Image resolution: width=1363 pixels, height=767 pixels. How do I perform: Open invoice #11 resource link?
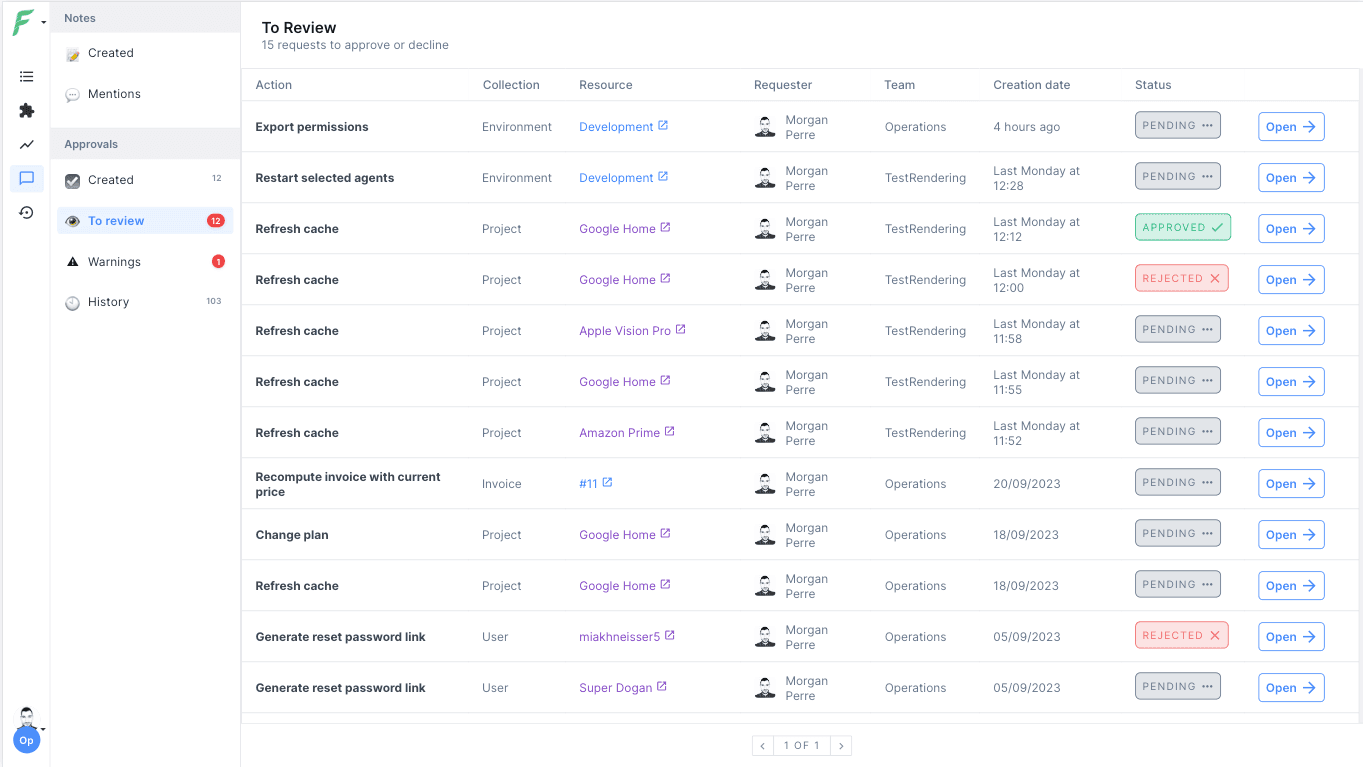click(x=595, y=484)
